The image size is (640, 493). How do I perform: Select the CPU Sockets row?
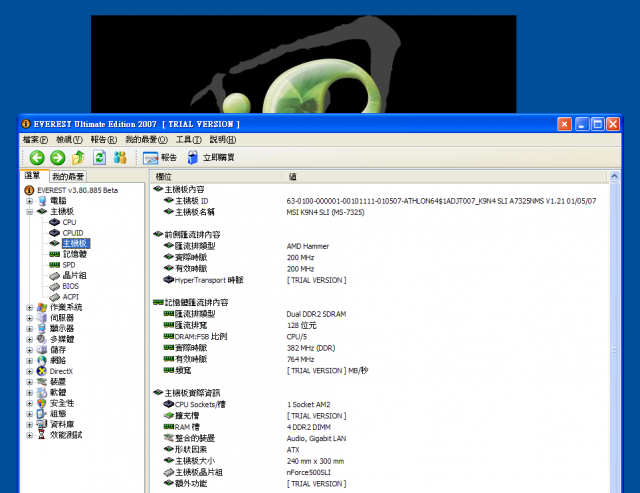pos(380,404)
